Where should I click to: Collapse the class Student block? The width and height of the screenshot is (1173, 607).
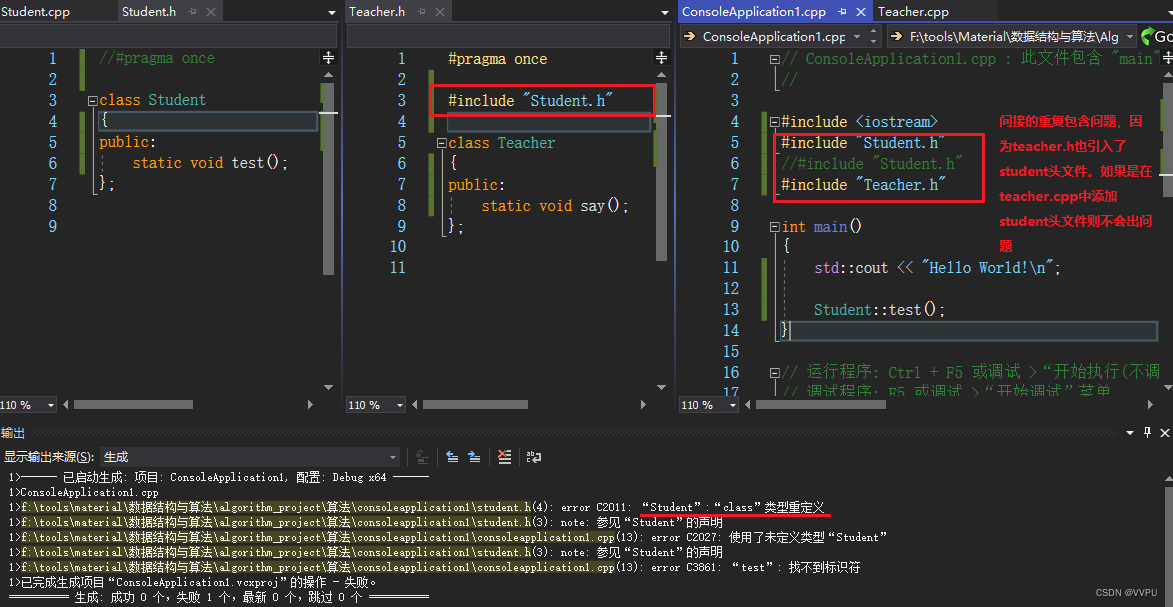pos(92,100)
